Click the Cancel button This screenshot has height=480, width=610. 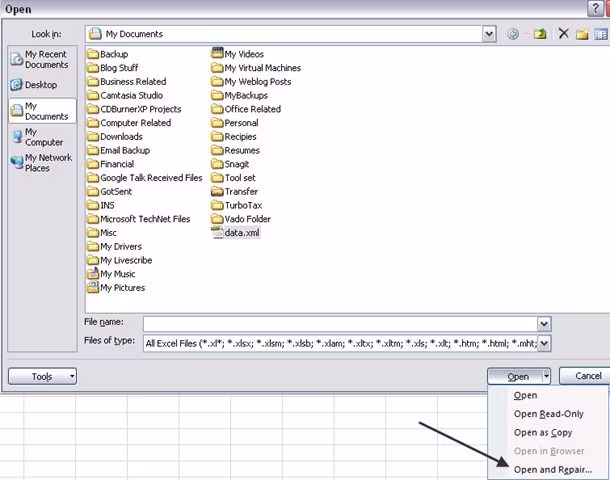[585, 376]
